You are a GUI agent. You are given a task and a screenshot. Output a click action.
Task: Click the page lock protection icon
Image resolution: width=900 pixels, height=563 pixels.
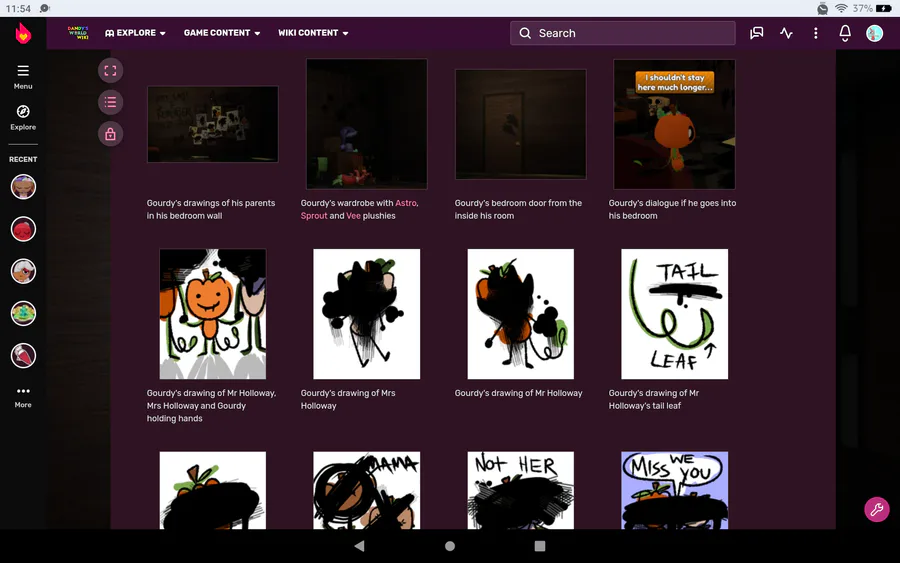pyautogui.click(x=110, y=134)
